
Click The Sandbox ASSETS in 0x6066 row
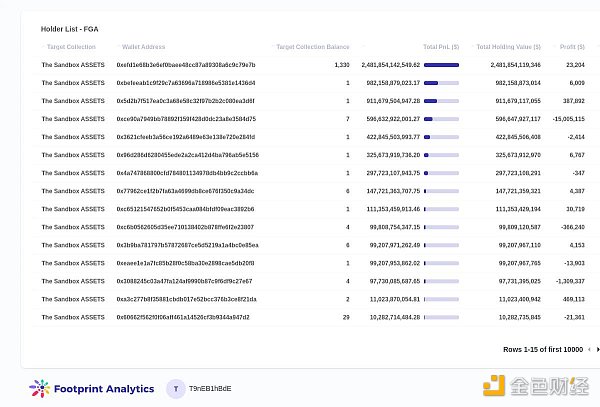click(x=73, y=317)
